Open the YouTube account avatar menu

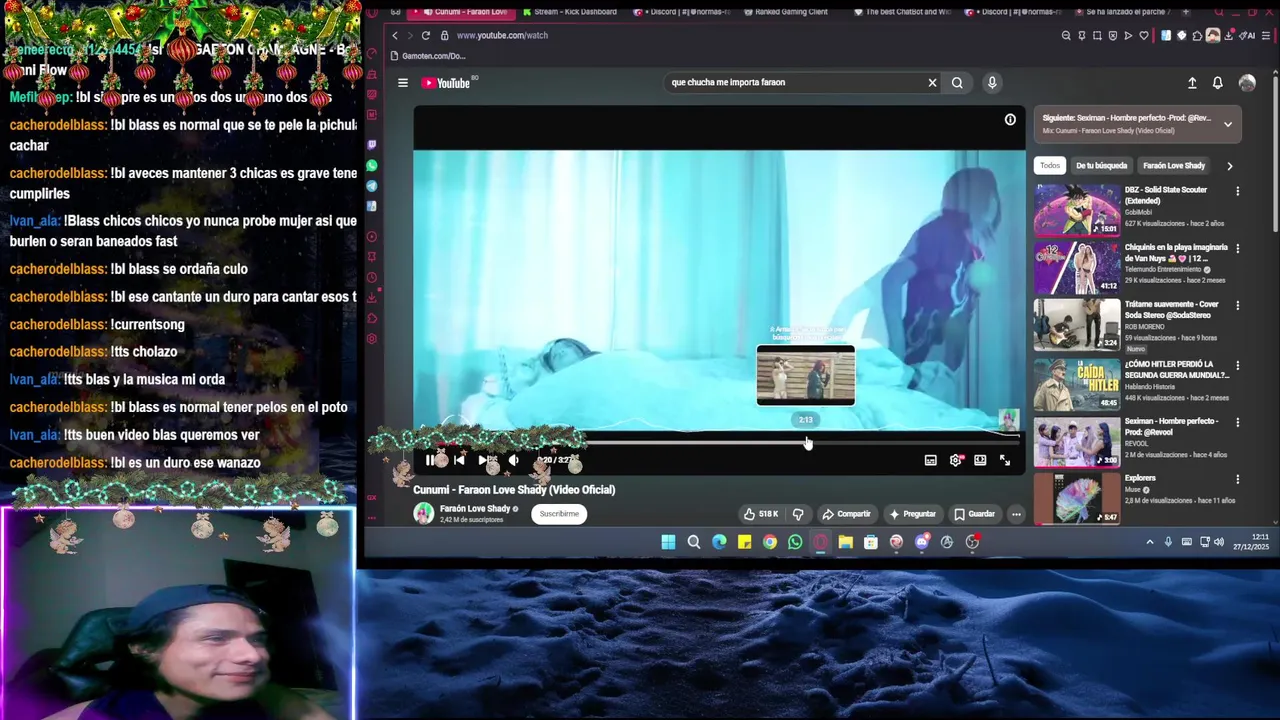[x=1247, y=83]
